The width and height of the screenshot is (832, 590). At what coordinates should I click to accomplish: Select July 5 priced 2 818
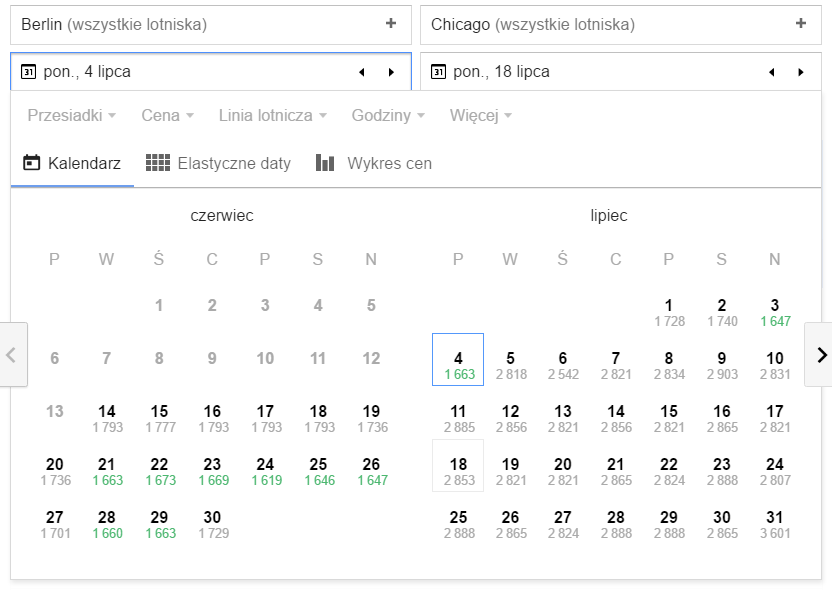510,365
